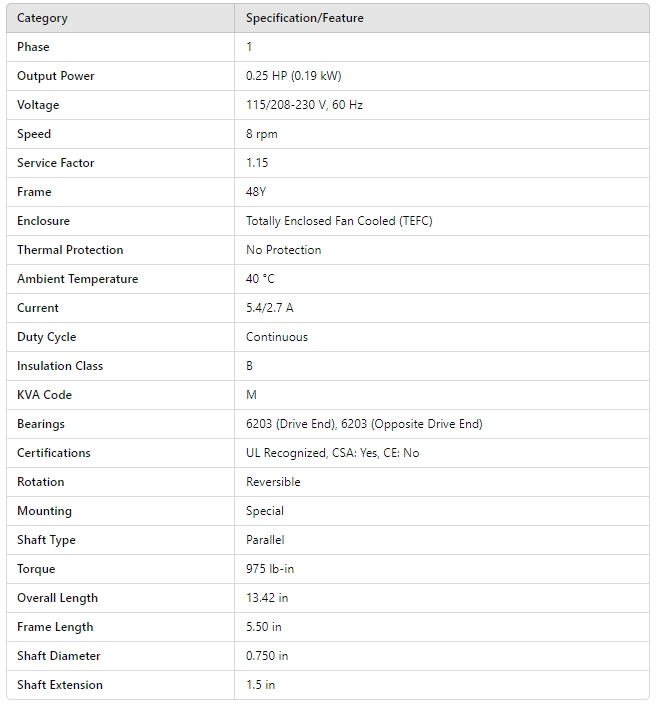Select the Totally Enclosed Fan Cooled text
Viewport: 657px width, 704px height.
click(x=339, y=221)
